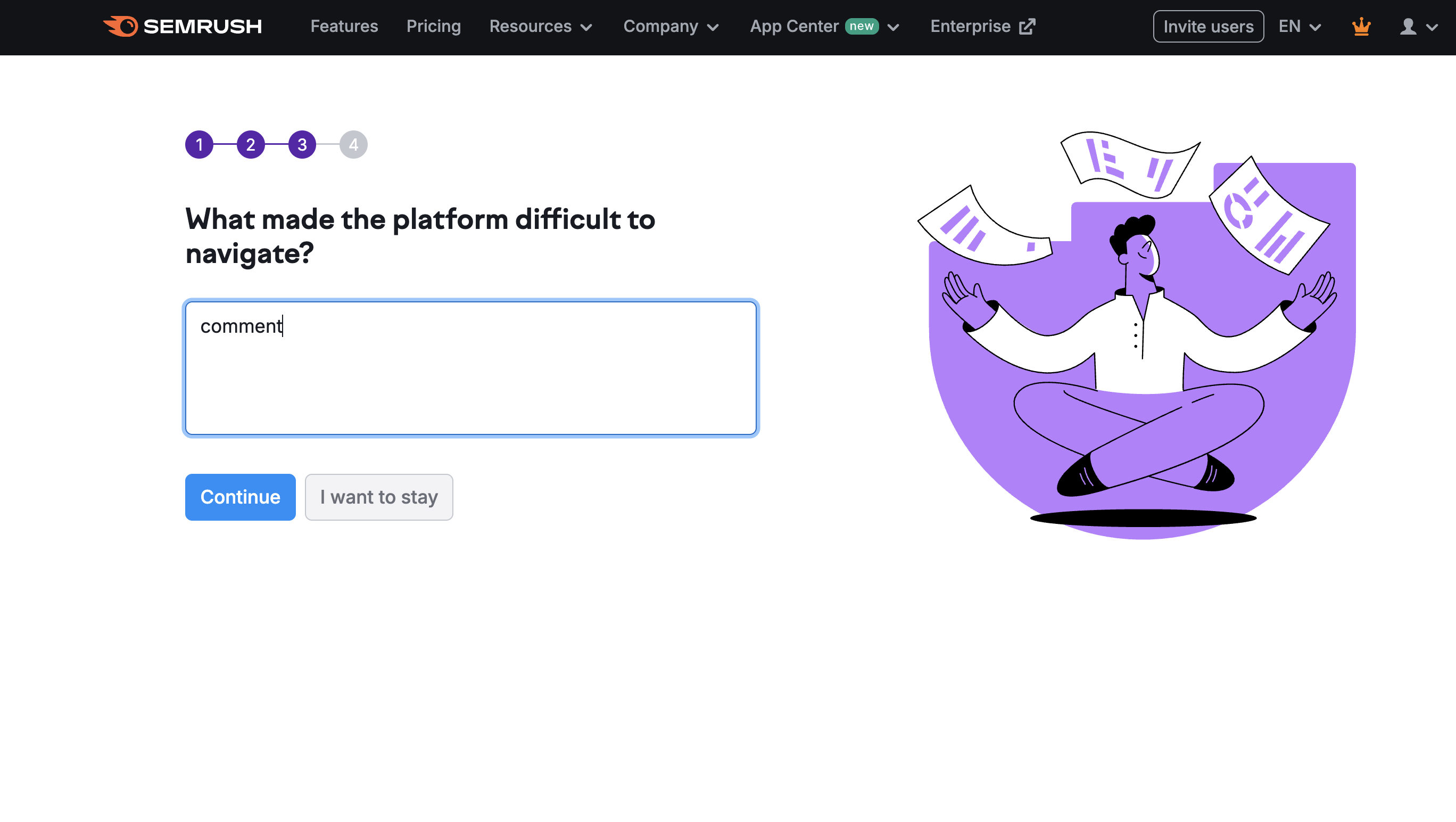The width and height of the screenshot is (1456, 822).
Task: Click the meditating person illustration
Action: pos(1141,350)
